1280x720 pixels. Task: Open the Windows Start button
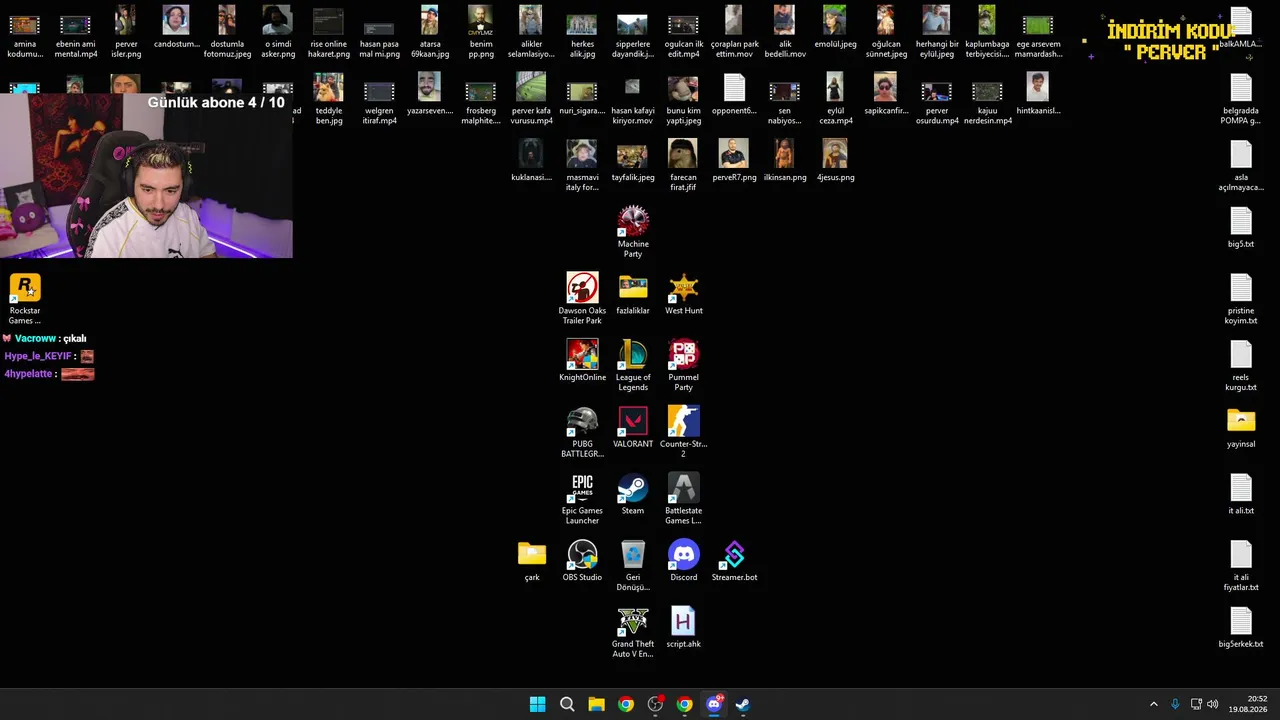(x=537, y=704)
